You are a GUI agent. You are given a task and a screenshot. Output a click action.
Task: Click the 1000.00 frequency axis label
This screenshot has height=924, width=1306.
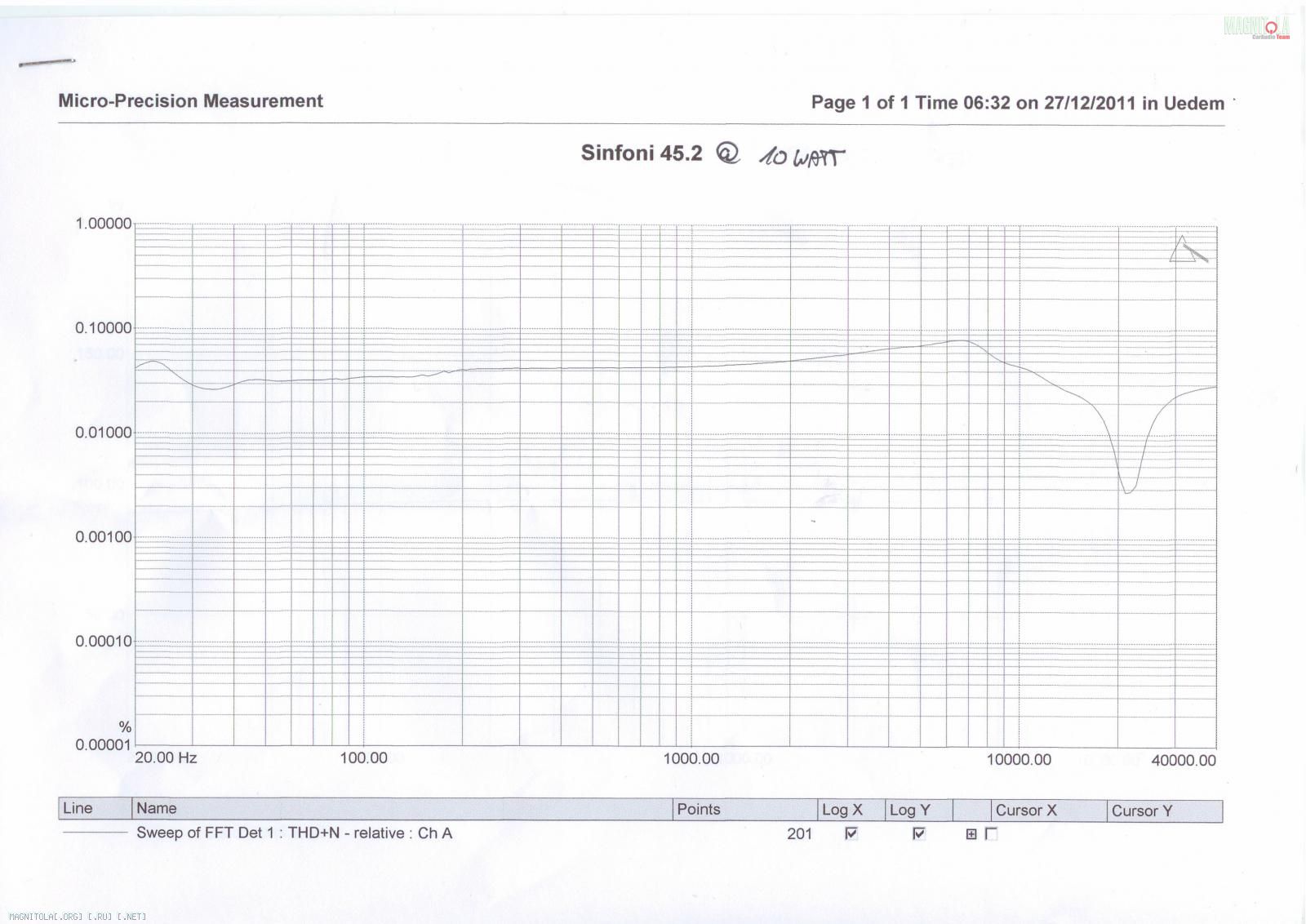coord(691,758)
